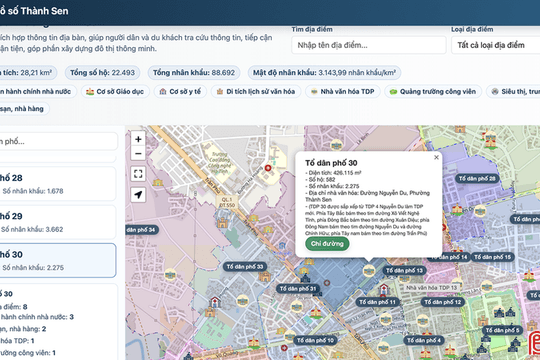Click the Chỉ đường button
Image resolution: width=540 pixels, height=360 pixels.
[327, 244]
